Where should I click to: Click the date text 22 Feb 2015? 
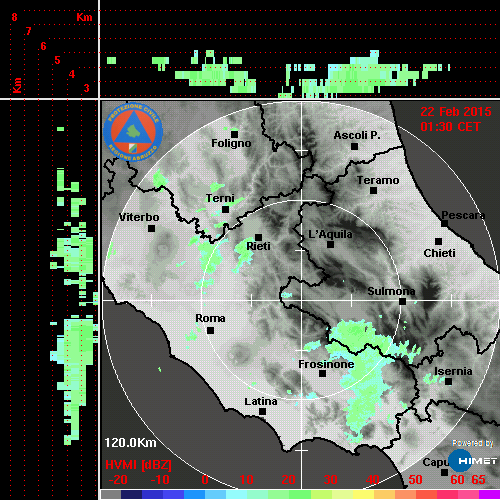click(x=456, y=112)
